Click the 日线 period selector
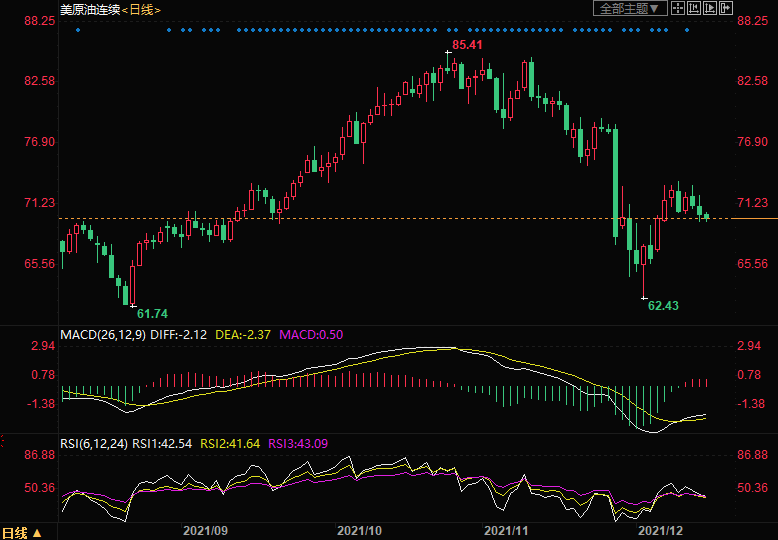 [144, 9]
